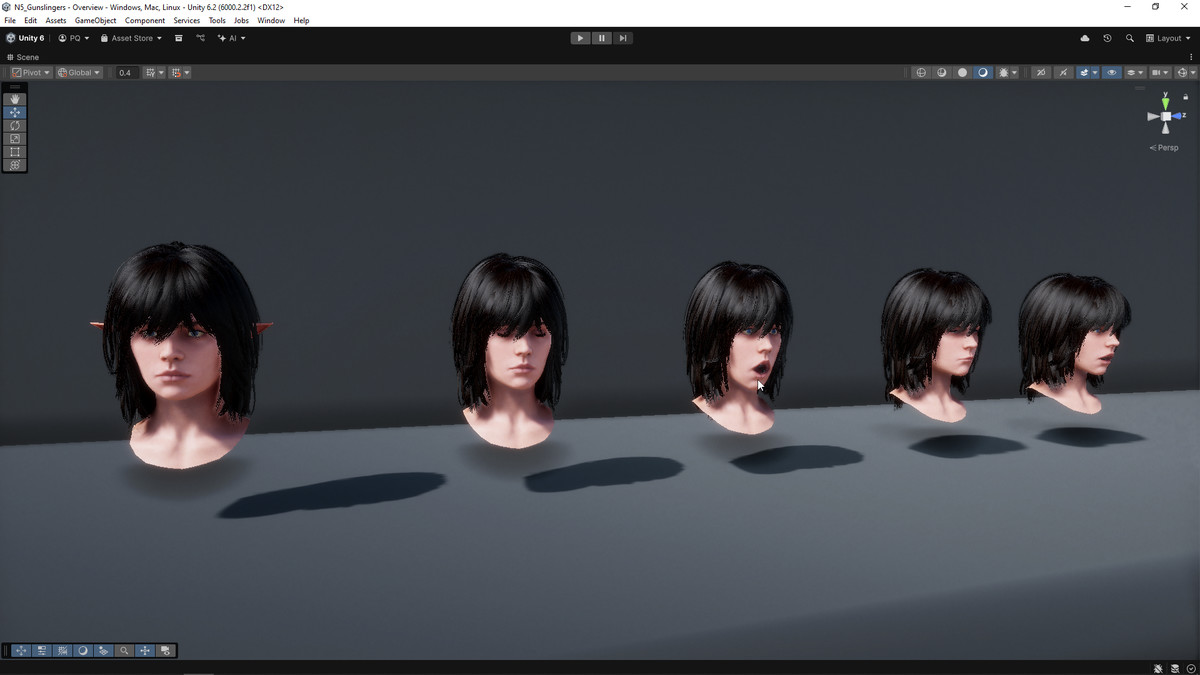Viewport: 1200px width, 675px height.
Task: Open the undo history icon
Action: pyautogui.click(x=1107, y=38)
